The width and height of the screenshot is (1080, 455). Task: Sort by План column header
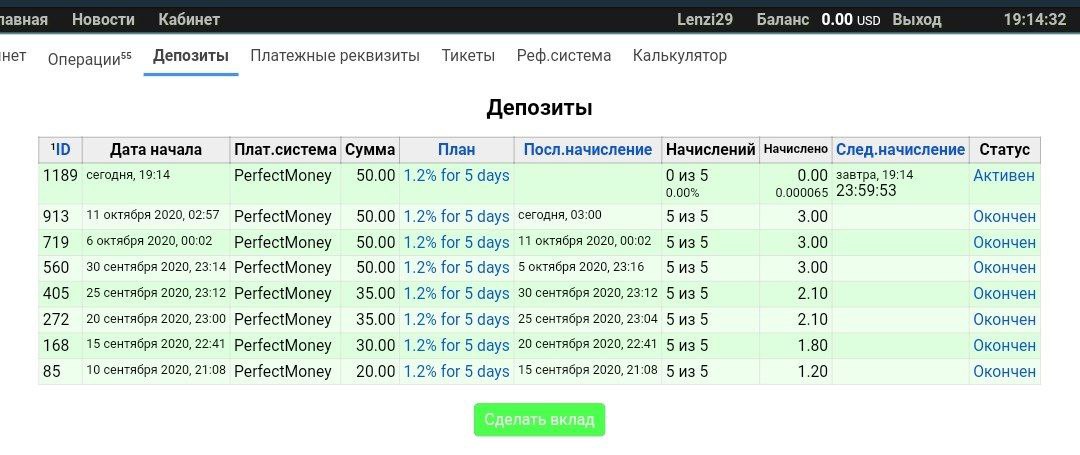point(456,149)
